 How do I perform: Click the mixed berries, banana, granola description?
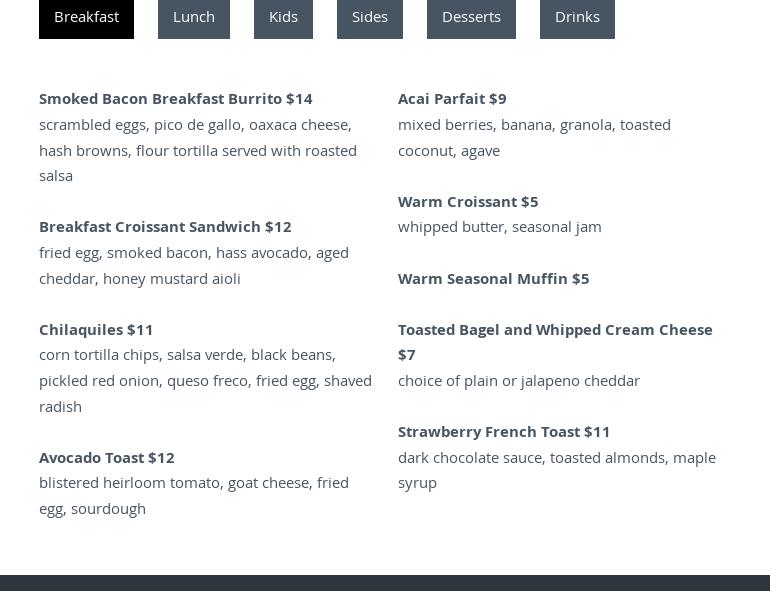coord(534,137)
